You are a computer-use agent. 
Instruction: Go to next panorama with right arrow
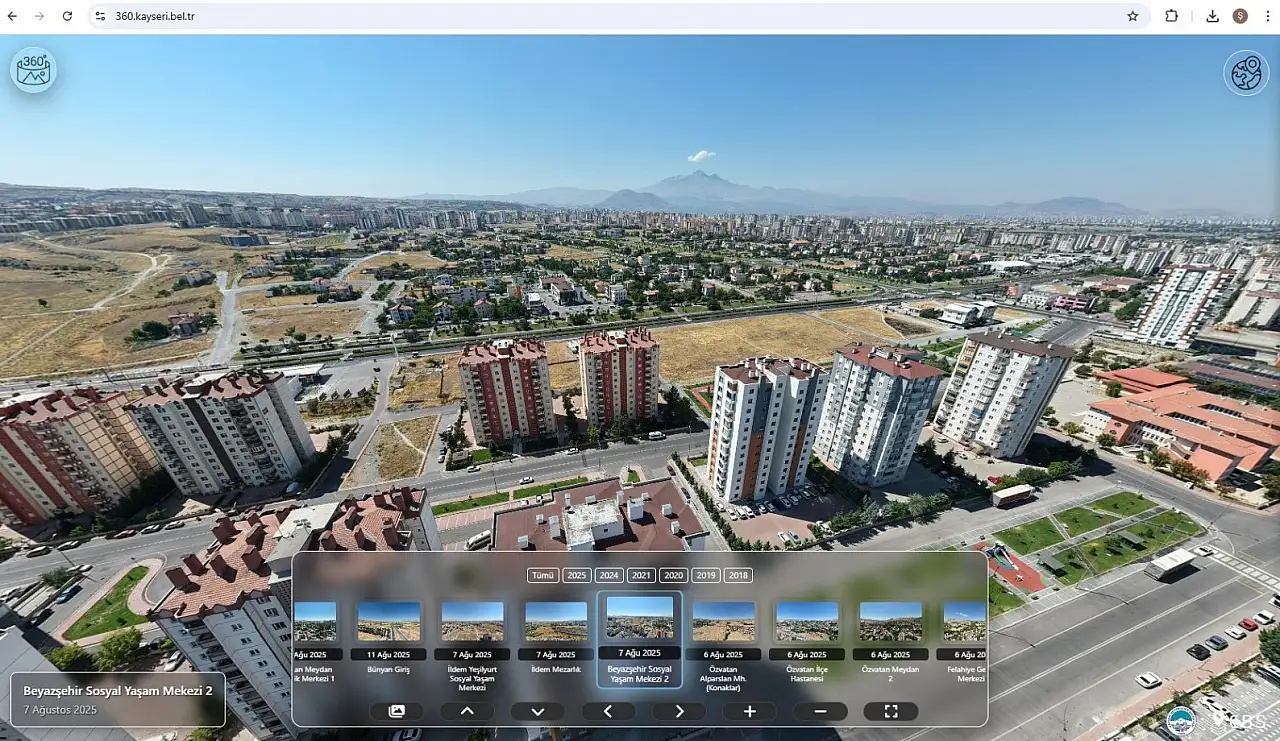[x=679, y=710]
